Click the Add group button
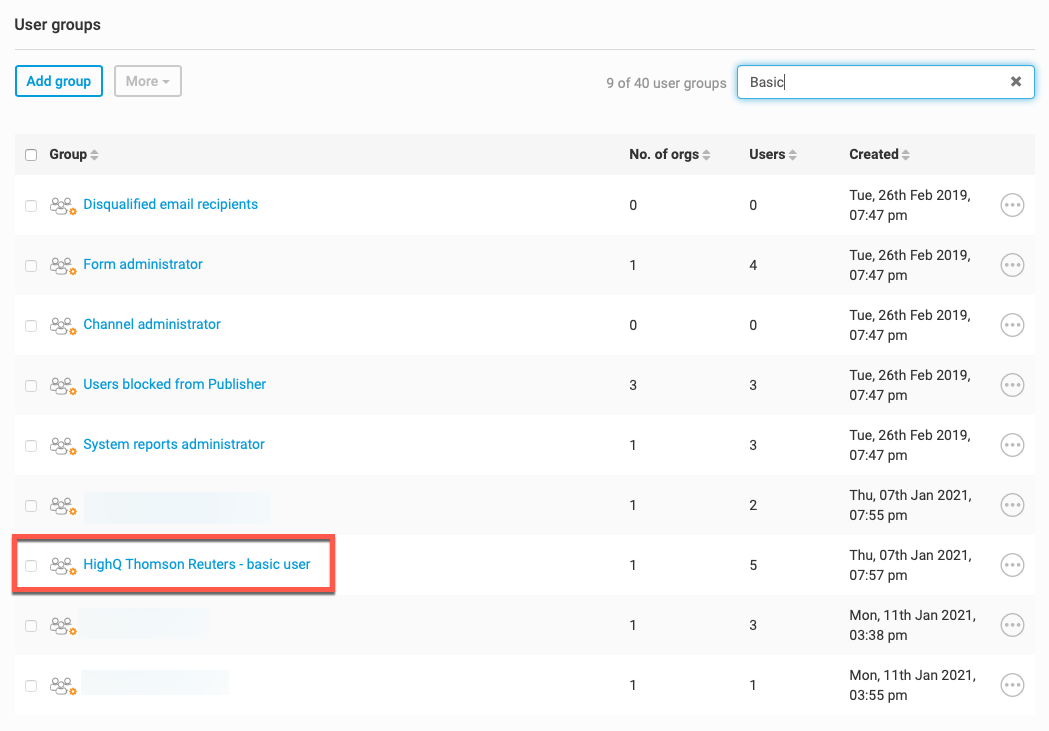The image size is (1049, 731). pos(59,82)
